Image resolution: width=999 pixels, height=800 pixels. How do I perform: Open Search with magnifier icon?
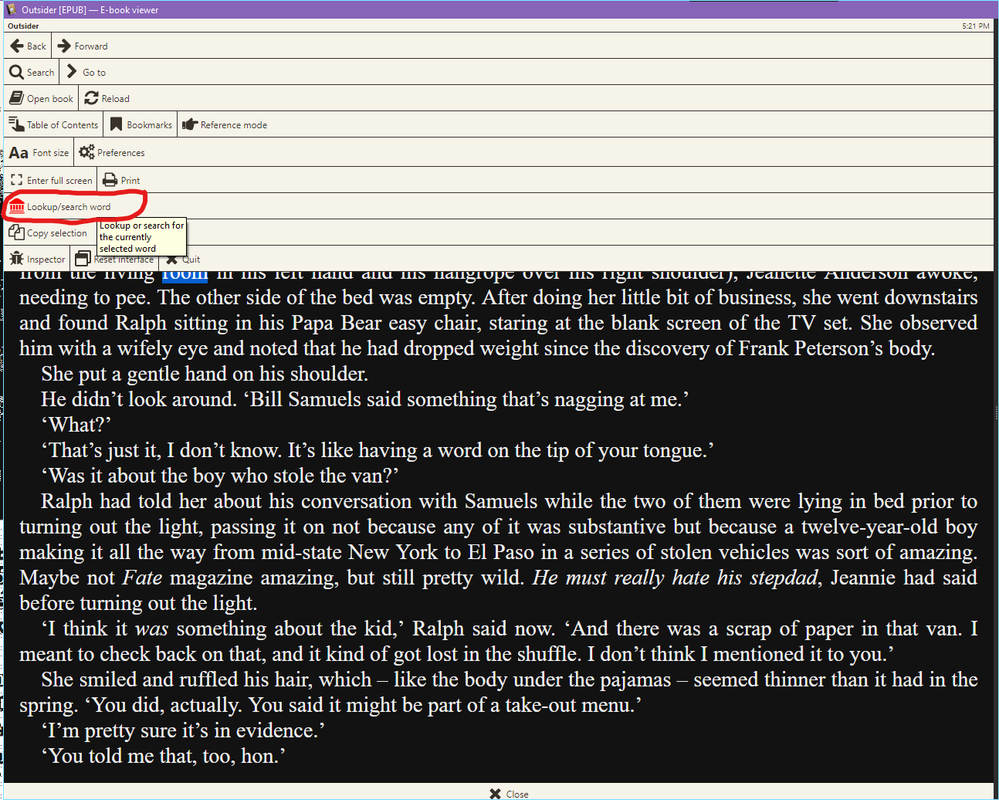32,72
